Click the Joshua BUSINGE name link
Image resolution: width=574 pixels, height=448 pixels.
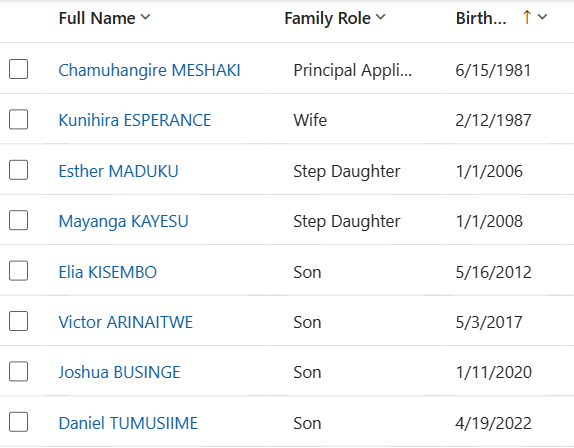click(x=119, y=373)
